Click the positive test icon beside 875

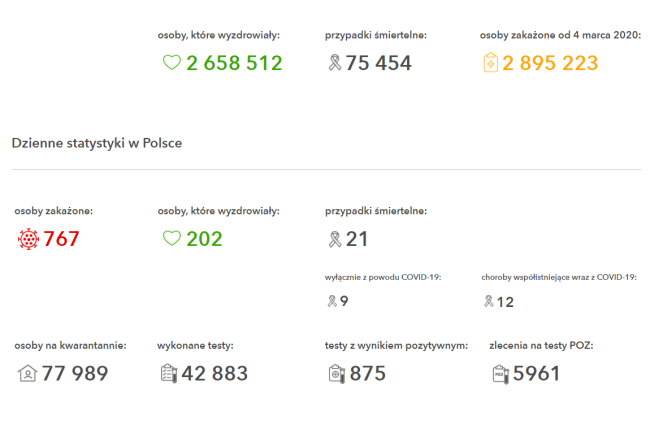pos(335,373)
